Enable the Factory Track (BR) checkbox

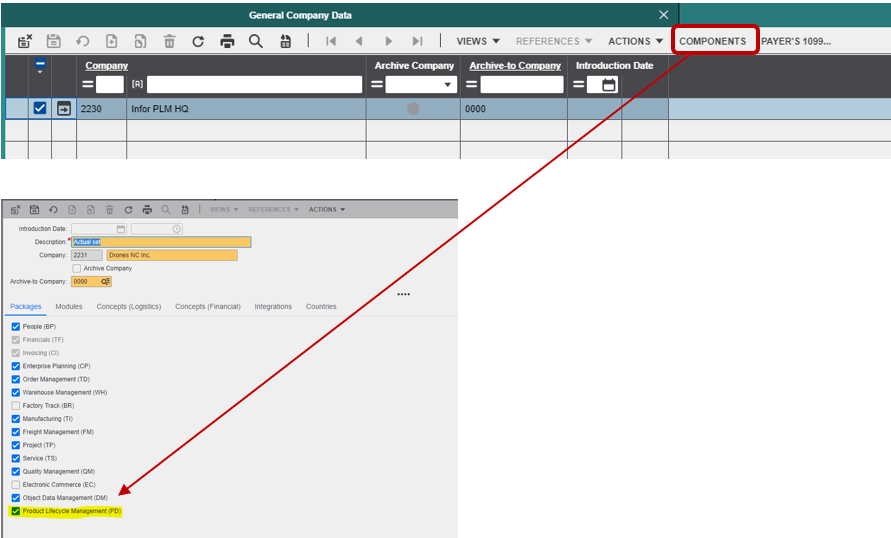click(15, 406)
